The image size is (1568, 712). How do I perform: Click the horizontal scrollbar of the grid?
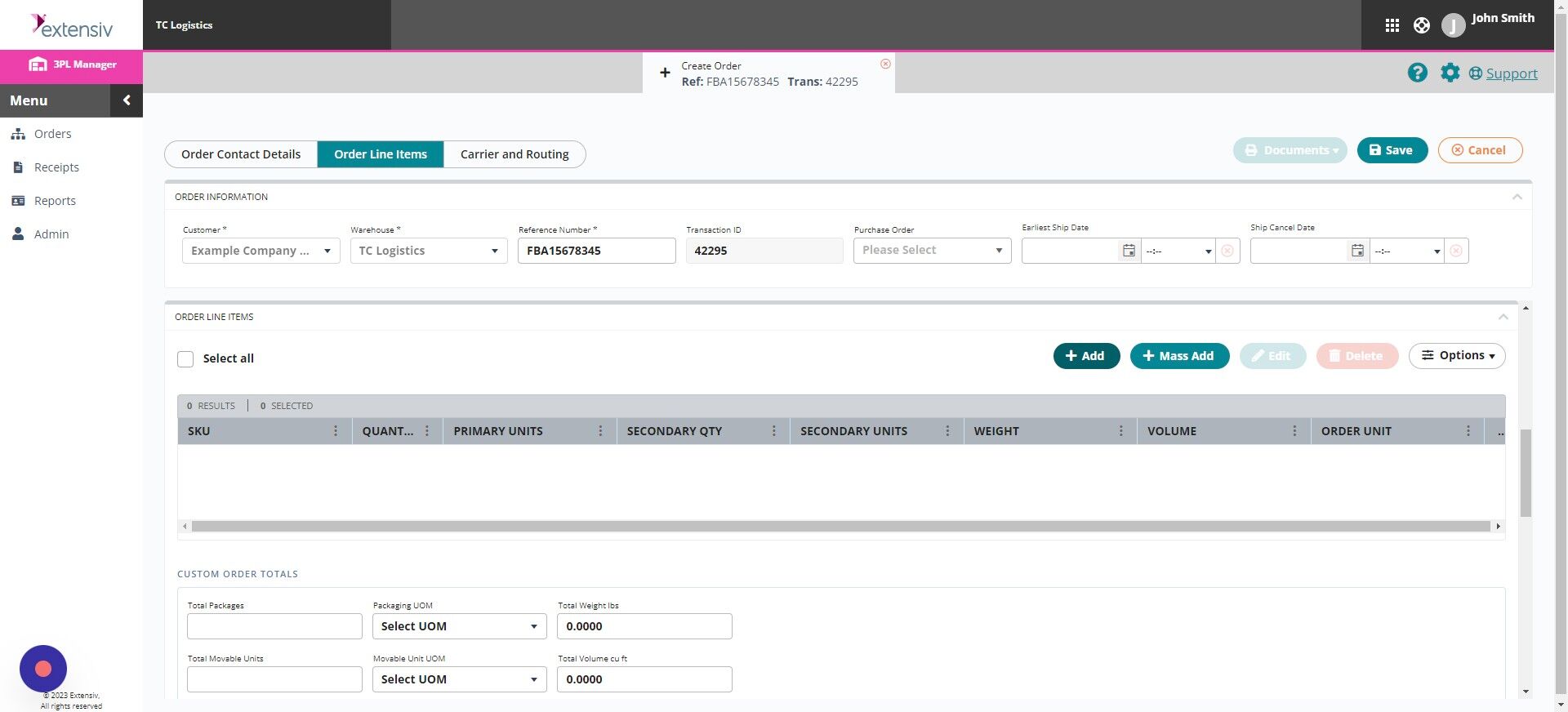click(841, 527)
